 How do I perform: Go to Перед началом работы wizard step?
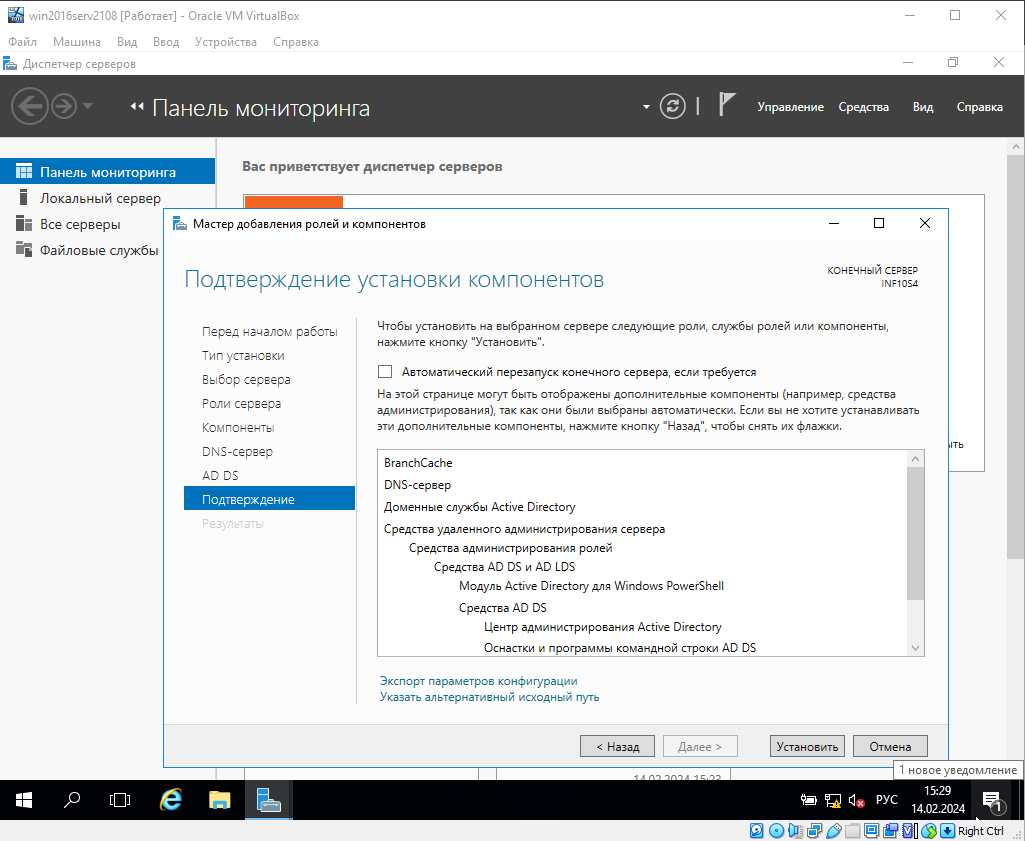pos(269,331)
